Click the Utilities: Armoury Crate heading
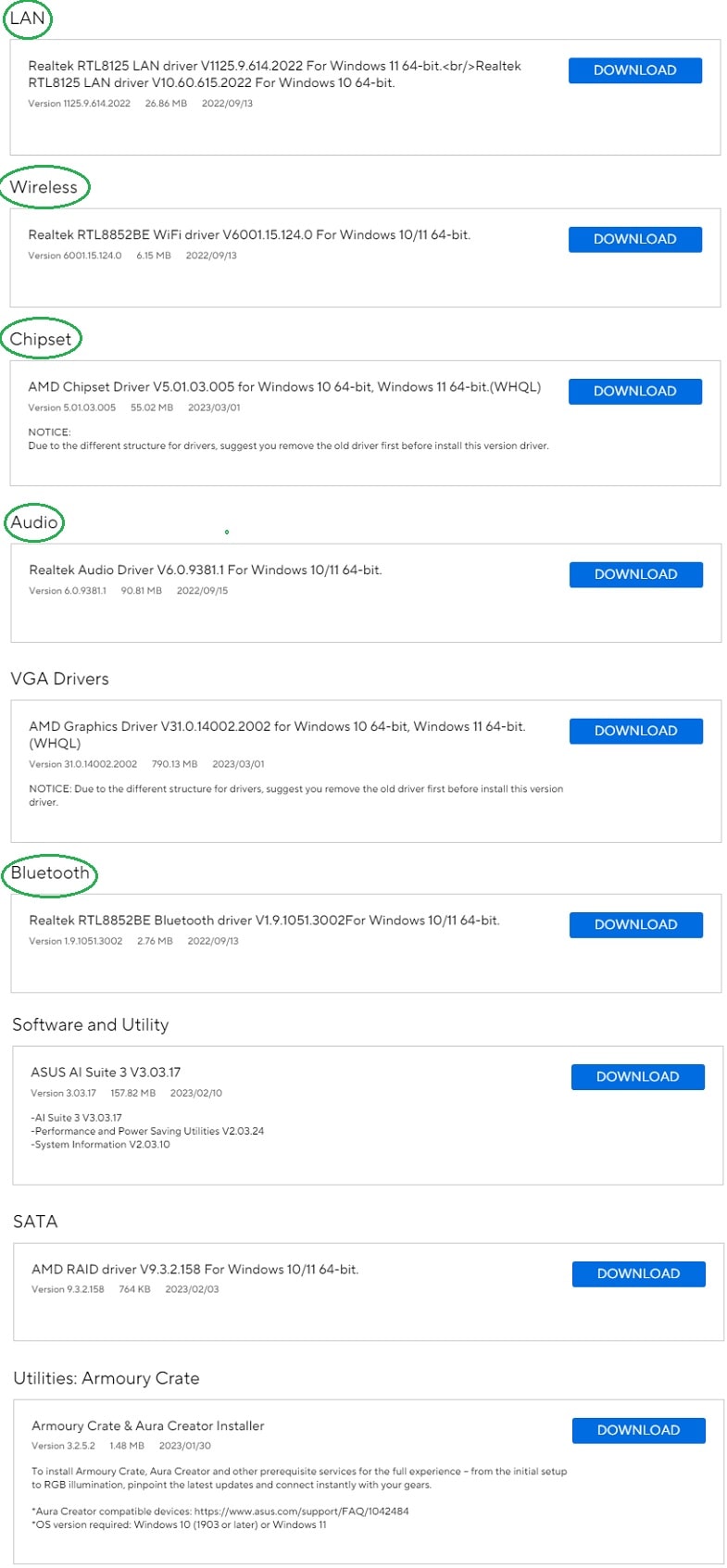 (x=106, y=1378)
